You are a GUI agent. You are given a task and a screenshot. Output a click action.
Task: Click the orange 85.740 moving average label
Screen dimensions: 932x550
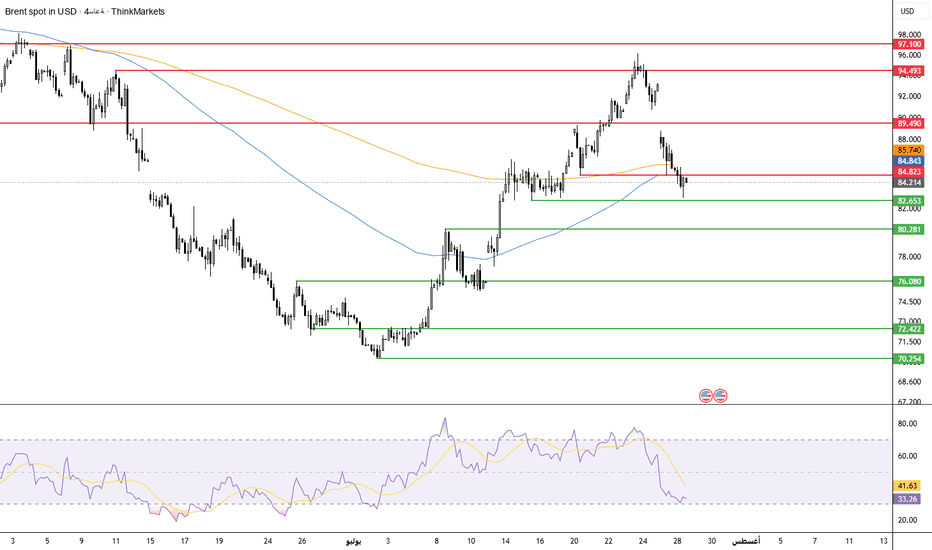click(909, 150)
